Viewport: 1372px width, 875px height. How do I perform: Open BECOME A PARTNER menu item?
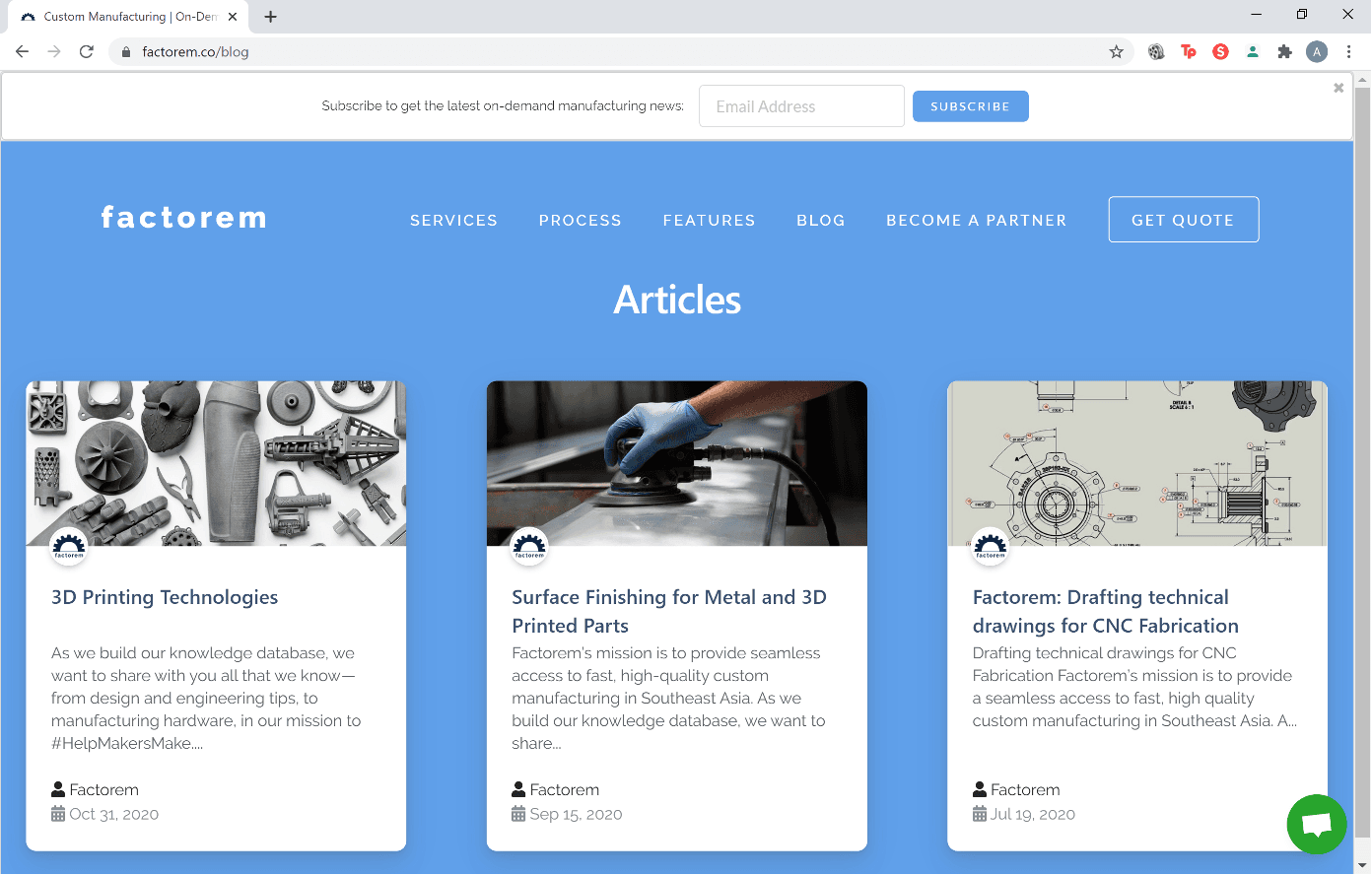976,220
